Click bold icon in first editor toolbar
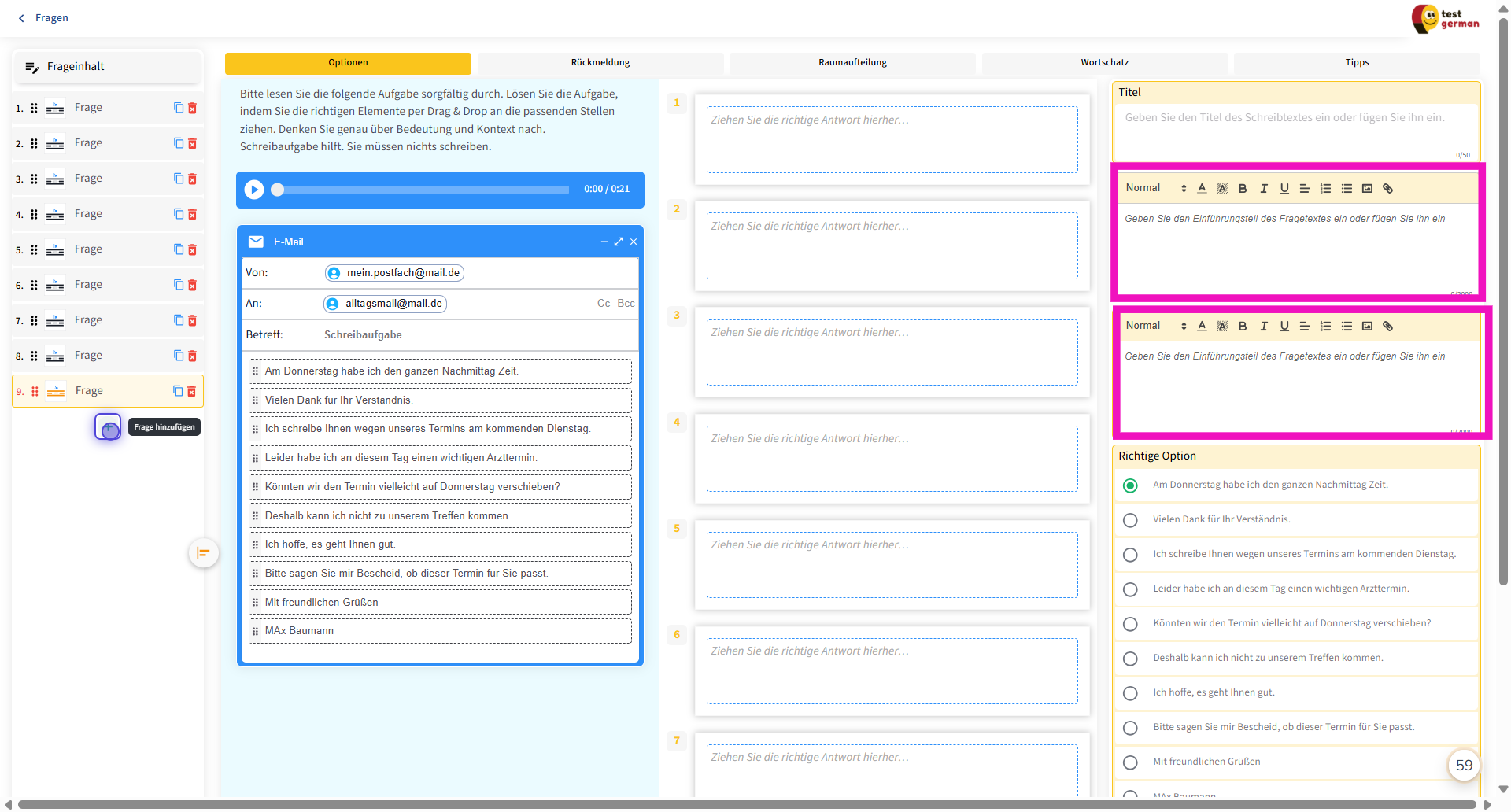1511x812 pixels. pyautogui.click(x=1243, y=189)
